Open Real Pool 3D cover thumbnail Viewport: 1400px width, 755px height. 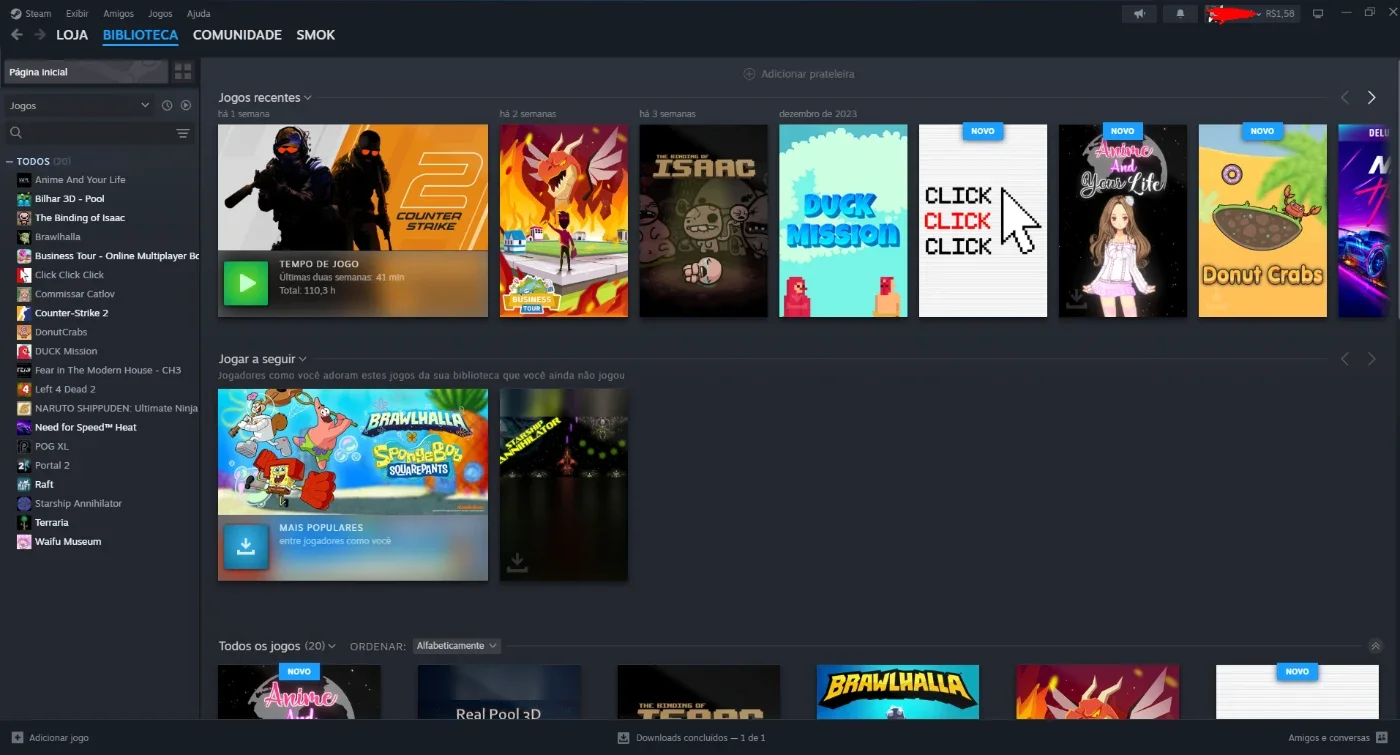(x=499, y=692)
